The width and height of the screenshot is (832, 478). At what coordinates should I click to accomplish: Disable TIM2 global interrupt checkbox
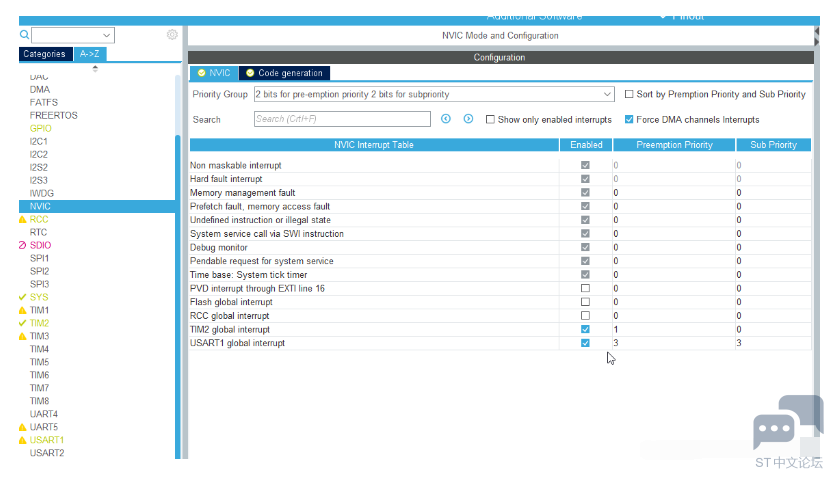(x=585, y=329)
